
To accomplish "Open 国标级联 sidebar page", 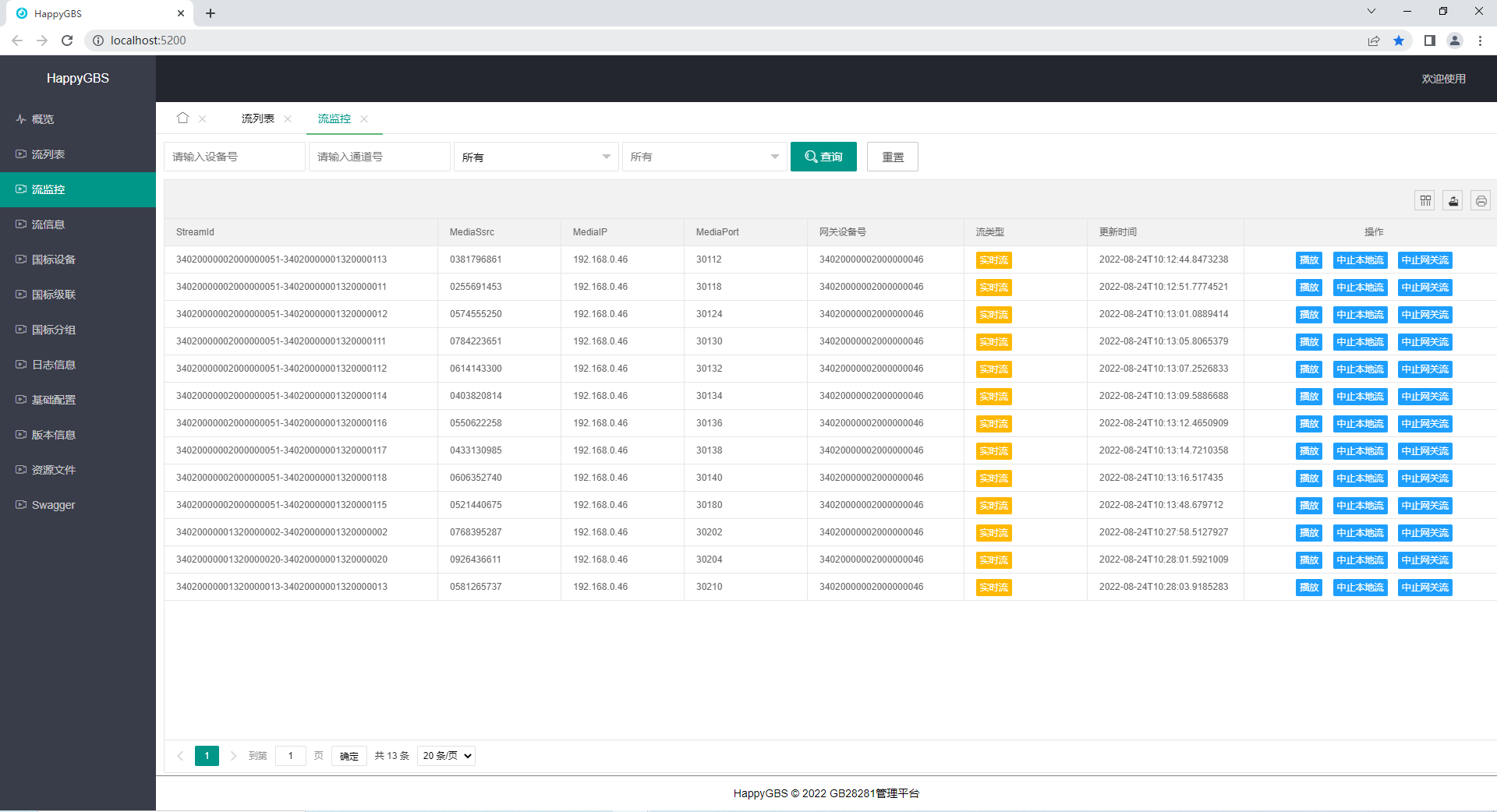I will click(78, 295).
